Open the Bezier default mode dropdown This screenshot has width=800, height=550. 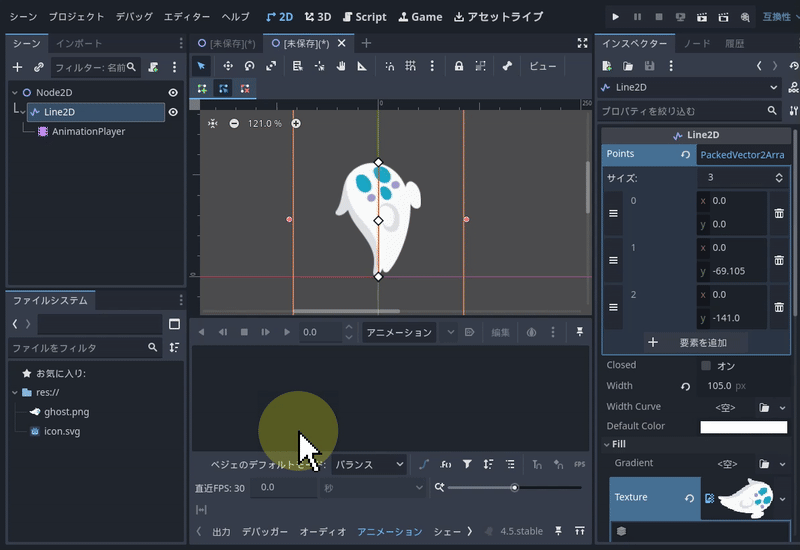point(369,465)
